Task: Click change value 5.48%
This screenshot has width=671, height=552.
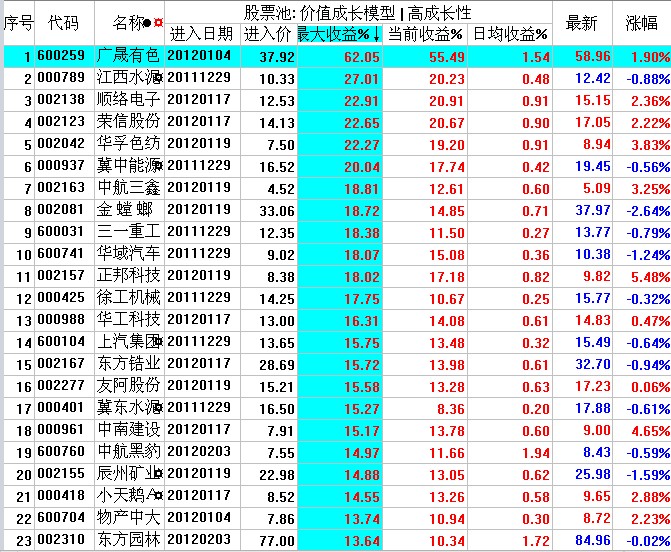Action: coord(650,277)
